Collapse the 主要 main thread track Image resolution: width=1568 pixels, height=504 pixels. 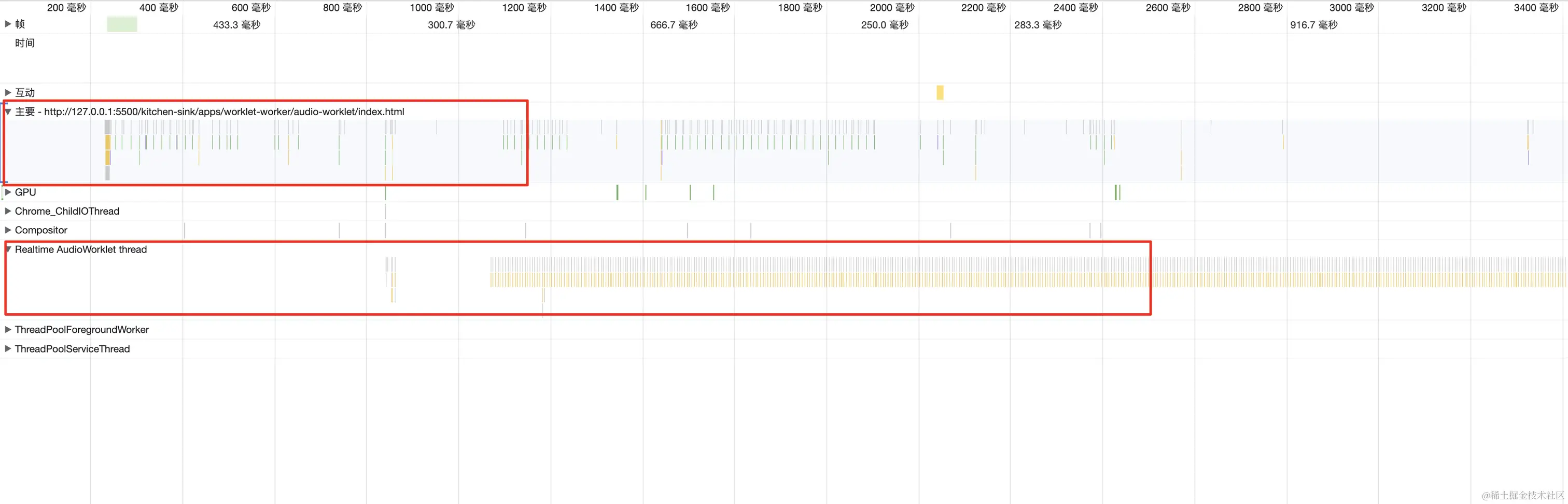pyautogui.click(x=8, y=111)
